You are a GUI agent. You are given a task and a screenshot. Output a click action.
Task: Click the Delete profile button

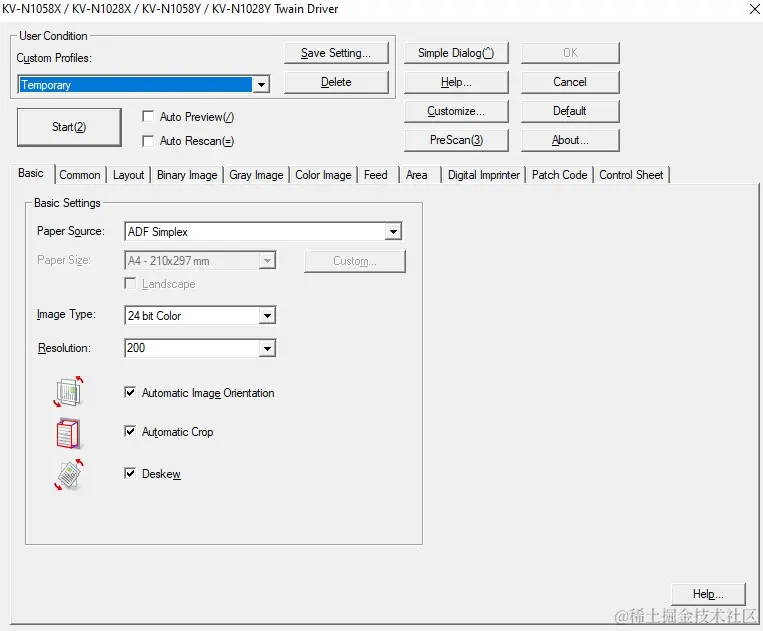336,82
